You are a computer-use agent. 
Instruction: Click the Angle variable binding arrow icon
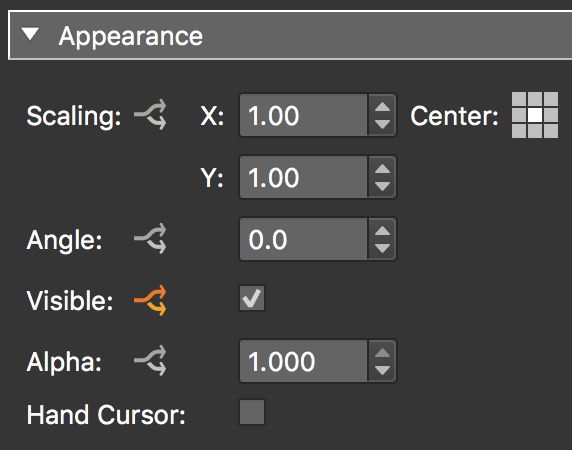(x=151, y=238)
